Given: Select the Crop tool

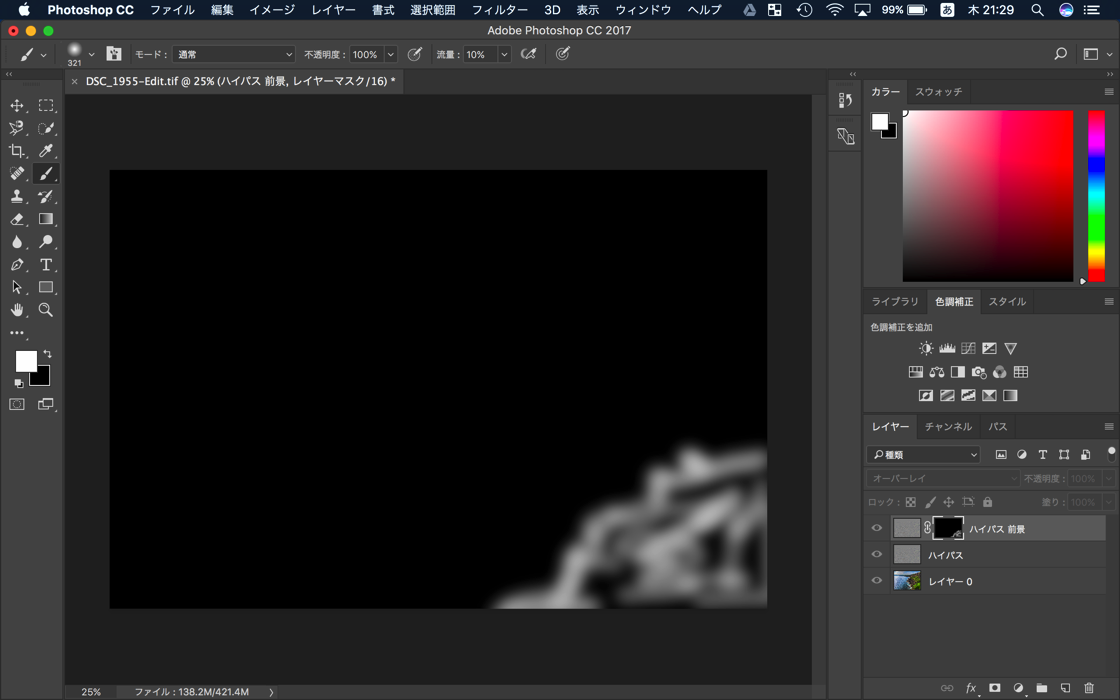Looking at the screenshot, I should [17, 151].
